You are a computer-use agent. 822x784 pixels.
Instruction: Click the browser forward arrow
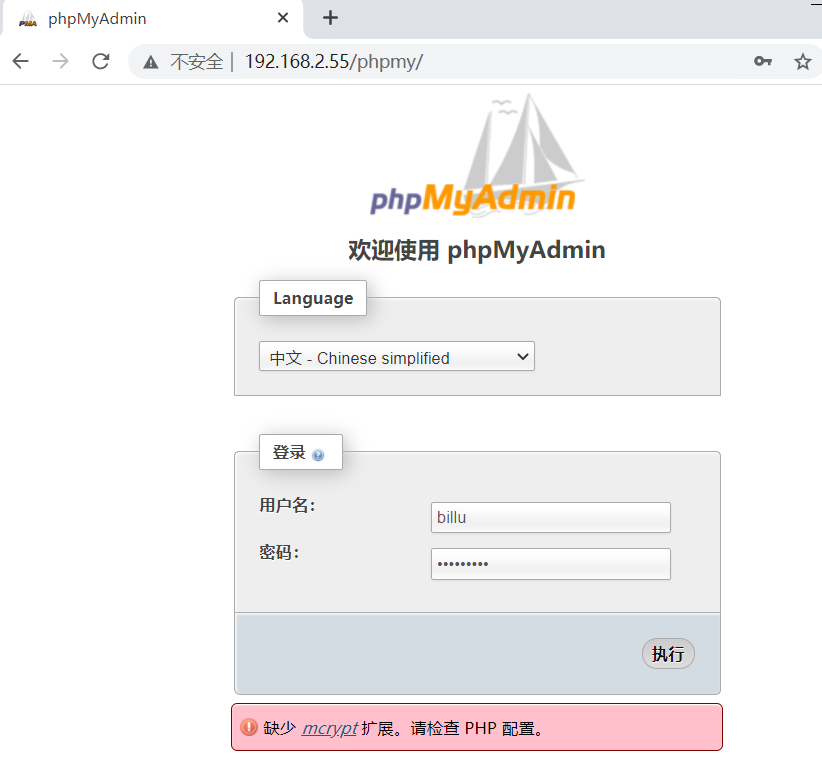(60, 61)
